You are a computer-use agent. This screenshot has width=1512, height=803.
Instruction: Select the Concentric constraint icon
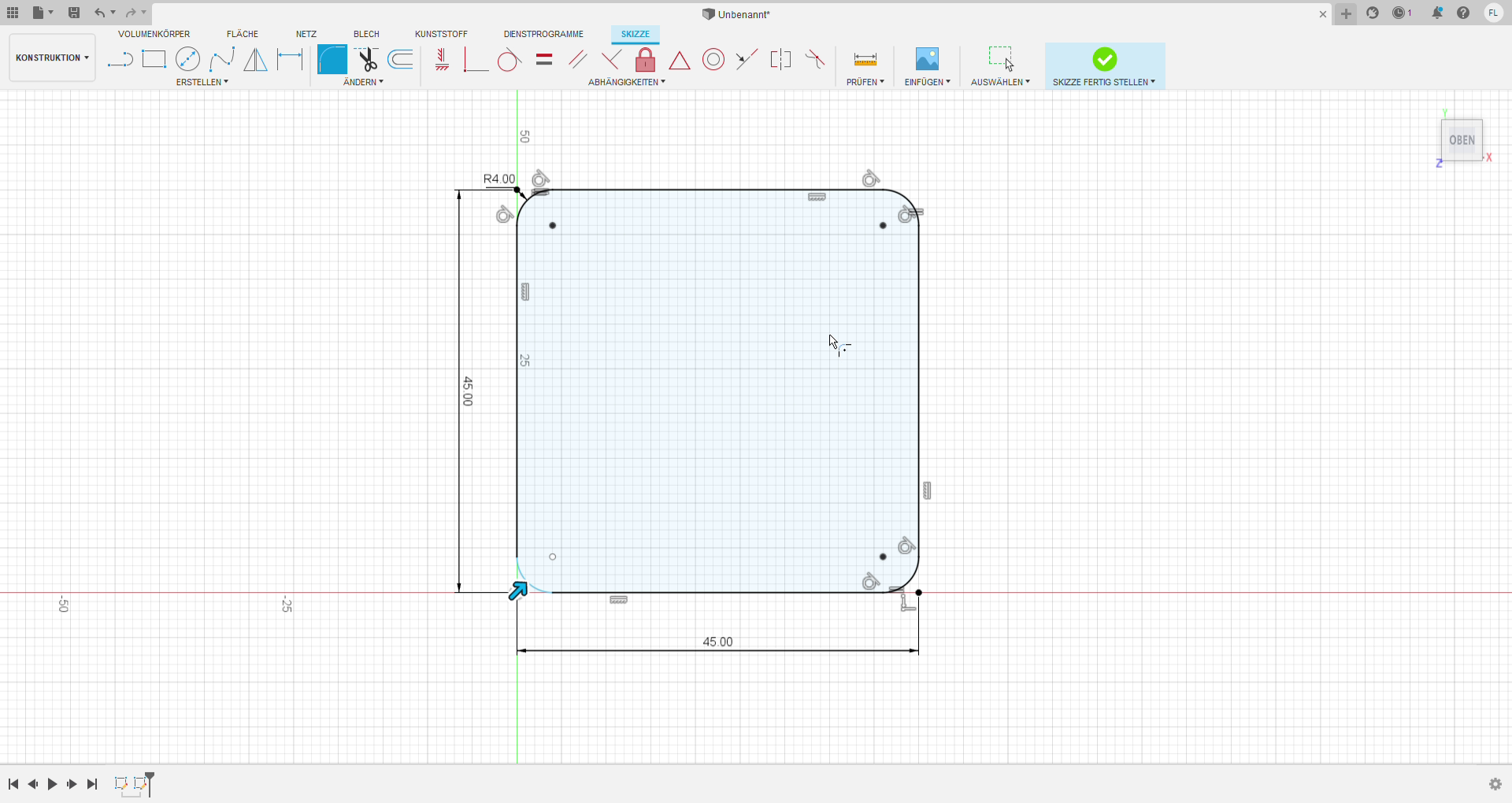tap(713, 60)
